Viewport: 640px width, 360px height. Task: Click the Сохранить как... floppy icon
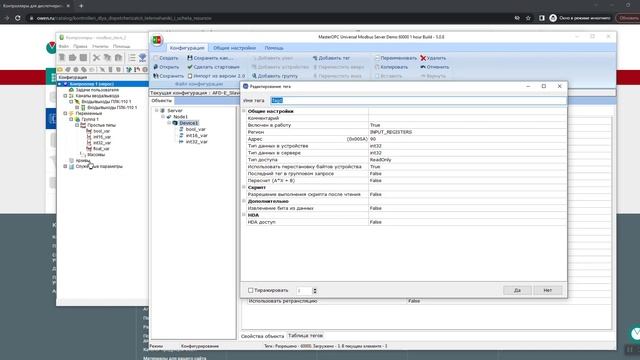click(x=190, y=58)
